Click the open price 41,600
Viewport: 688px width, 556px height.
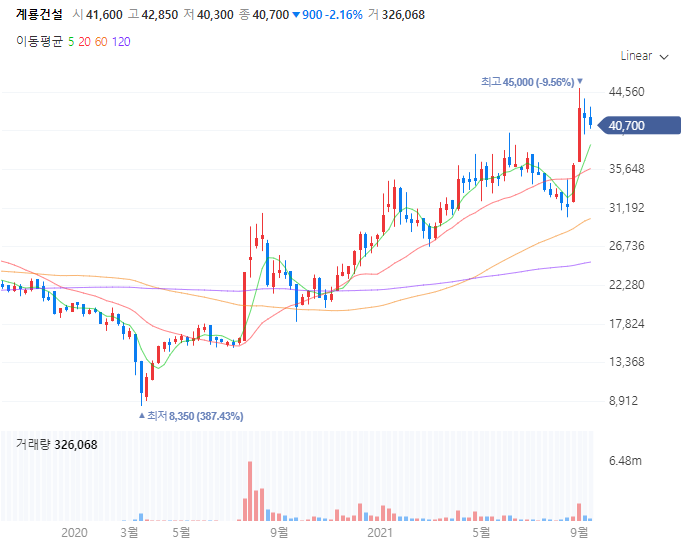click(104, 14)
